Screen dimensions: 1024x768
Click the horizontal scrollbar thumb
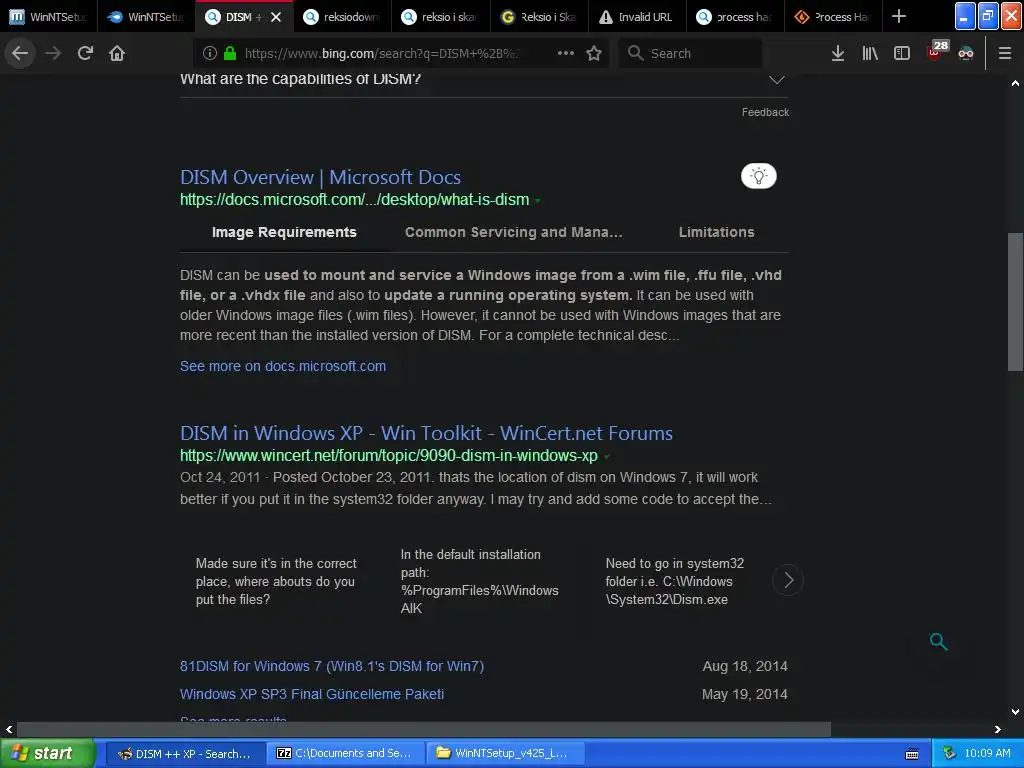[424, 729]
